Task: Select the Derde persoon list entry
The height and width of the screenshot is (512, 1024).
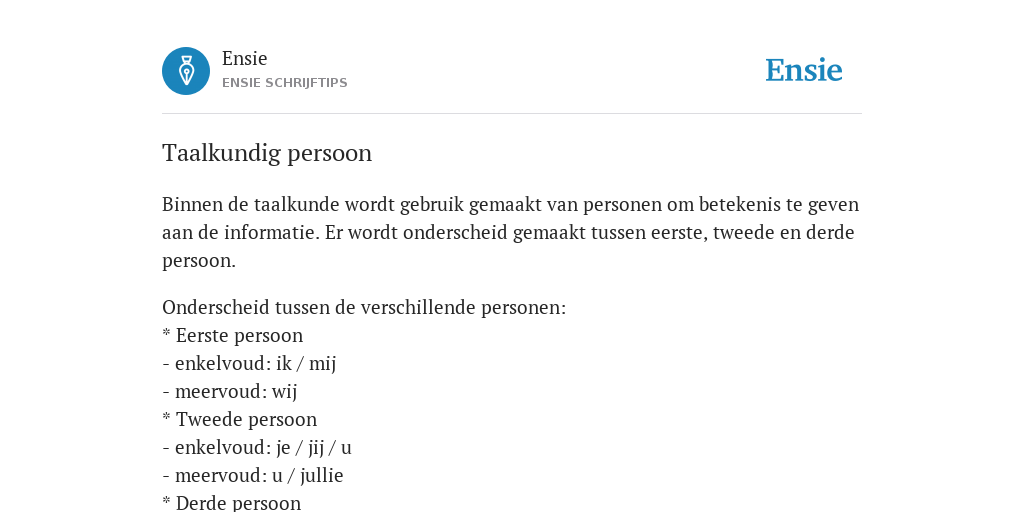Action: click(x=232, y=504)
